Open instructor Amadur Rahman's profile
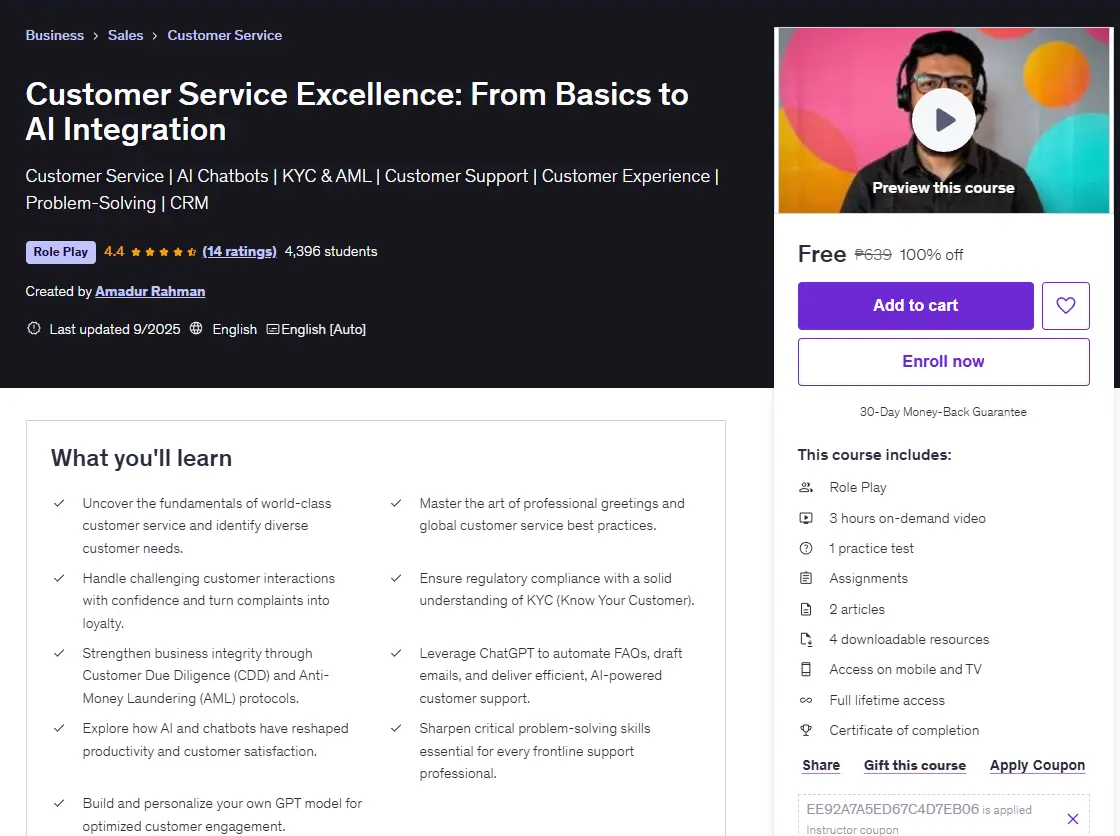The image size is (1120, 836). [x=150, y=291]
